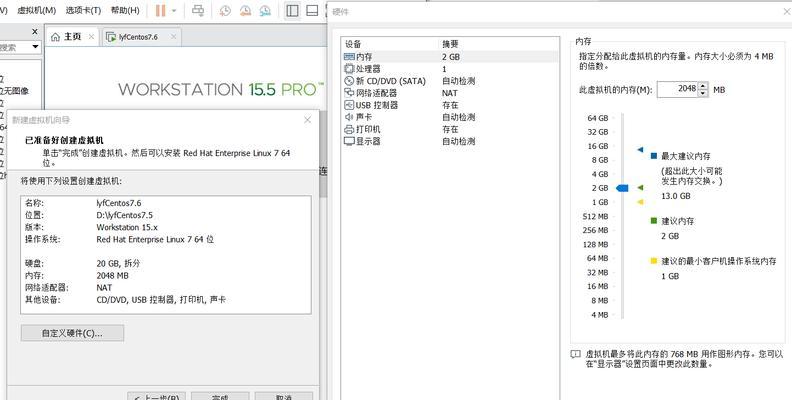The image size is (792, 400).
Task: Click the 摘要 column header
Action: [450, 44]
